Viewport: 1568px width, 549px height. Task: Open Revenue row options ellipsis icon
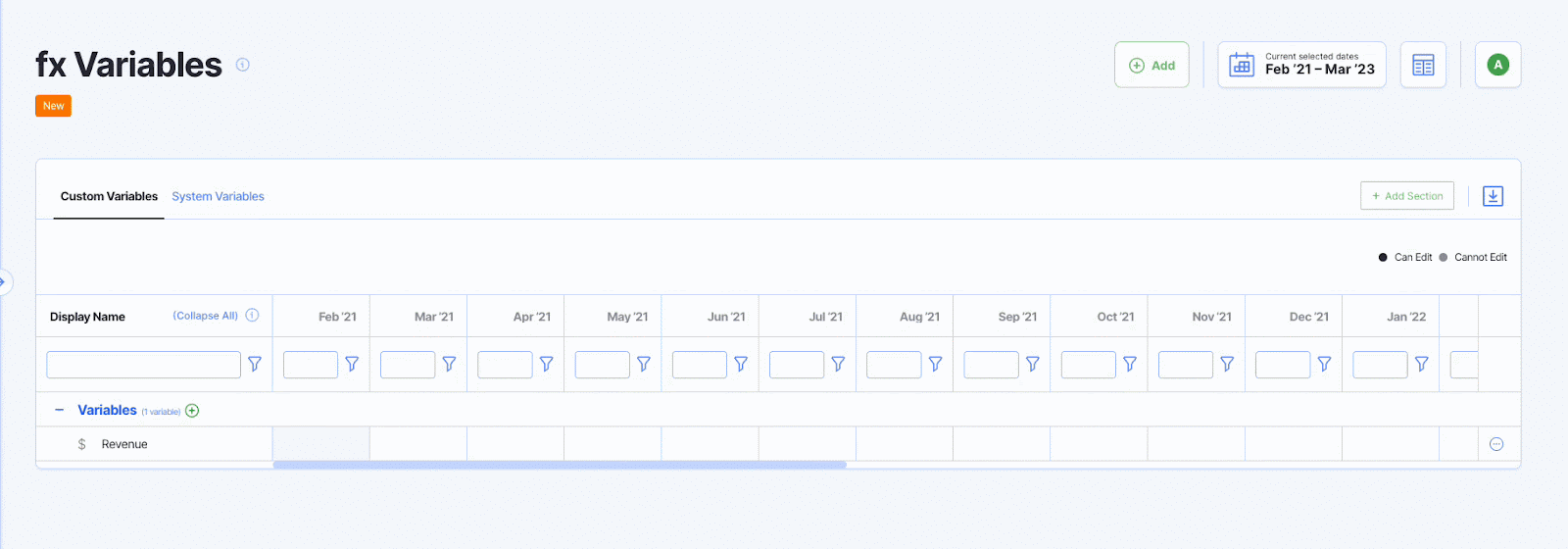pyautogui.click(x=1496, y=444)
